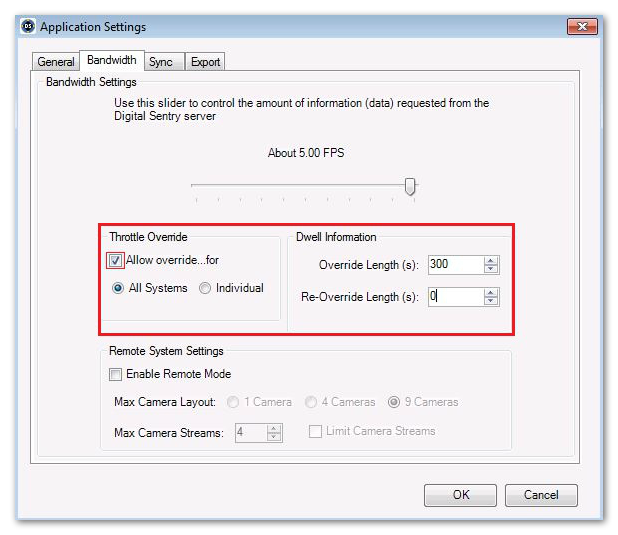Click the Digital Sentry app icon in title bar
Viewport: 618px width, 535px height.
28,26
